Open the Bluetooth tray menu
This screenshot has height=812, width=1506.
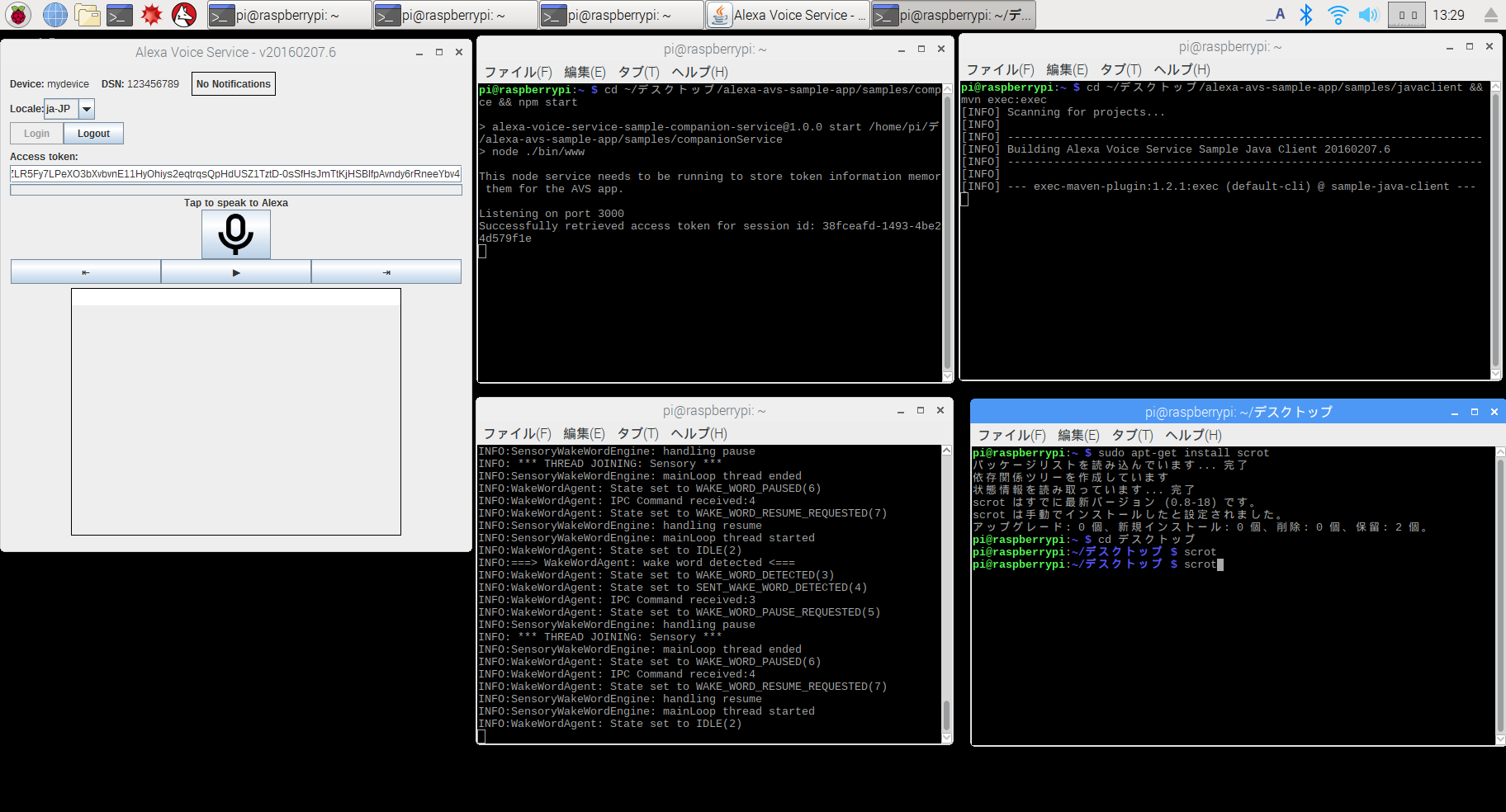point(1305,15)
